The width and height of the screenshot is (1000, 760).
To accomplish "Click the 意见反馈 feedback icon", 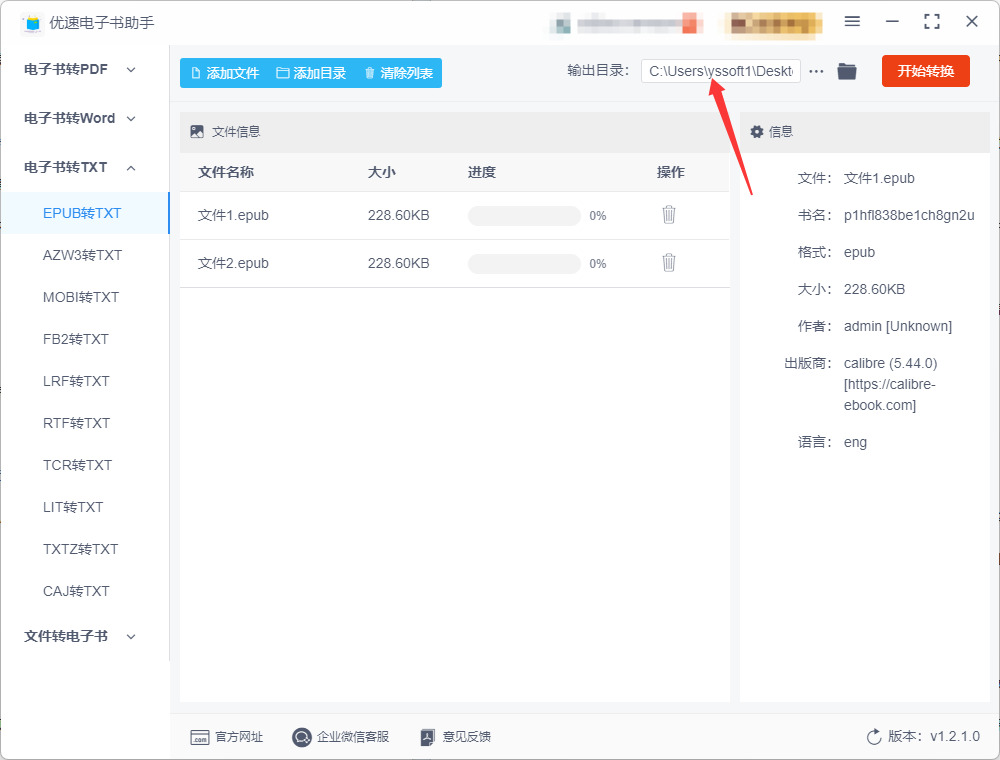I will coord(427,738).
